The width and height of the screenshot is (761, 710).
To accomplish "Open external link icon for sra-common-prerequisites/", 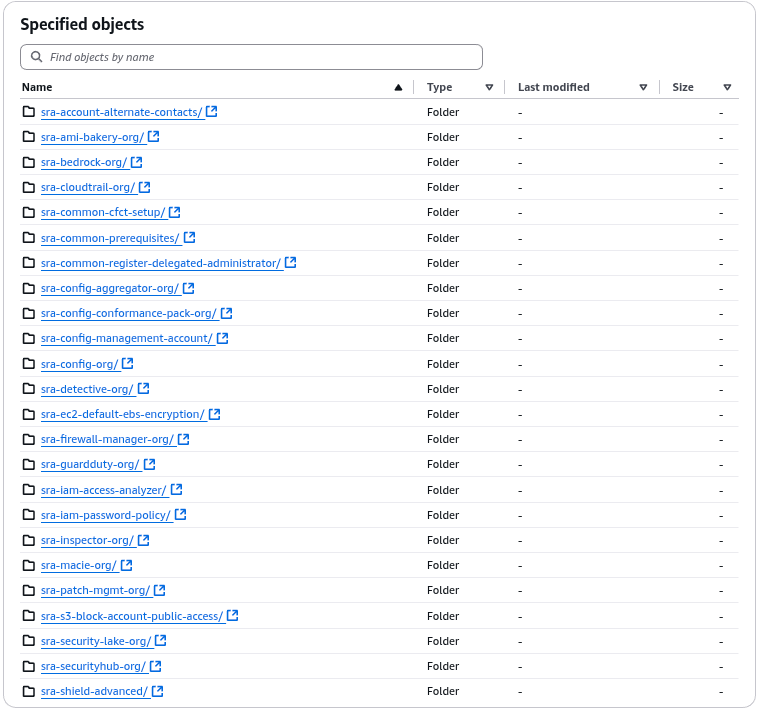I will click(x=189, y=238).
